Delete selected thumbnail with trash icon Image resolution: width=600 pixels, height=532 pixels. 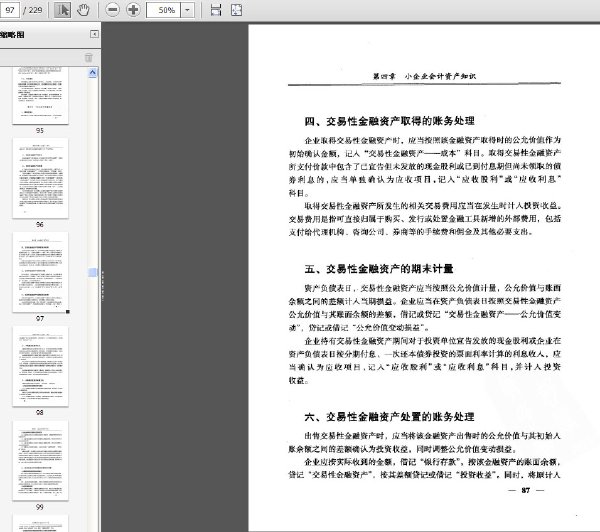pyautogui.click(x=88, y=57)
